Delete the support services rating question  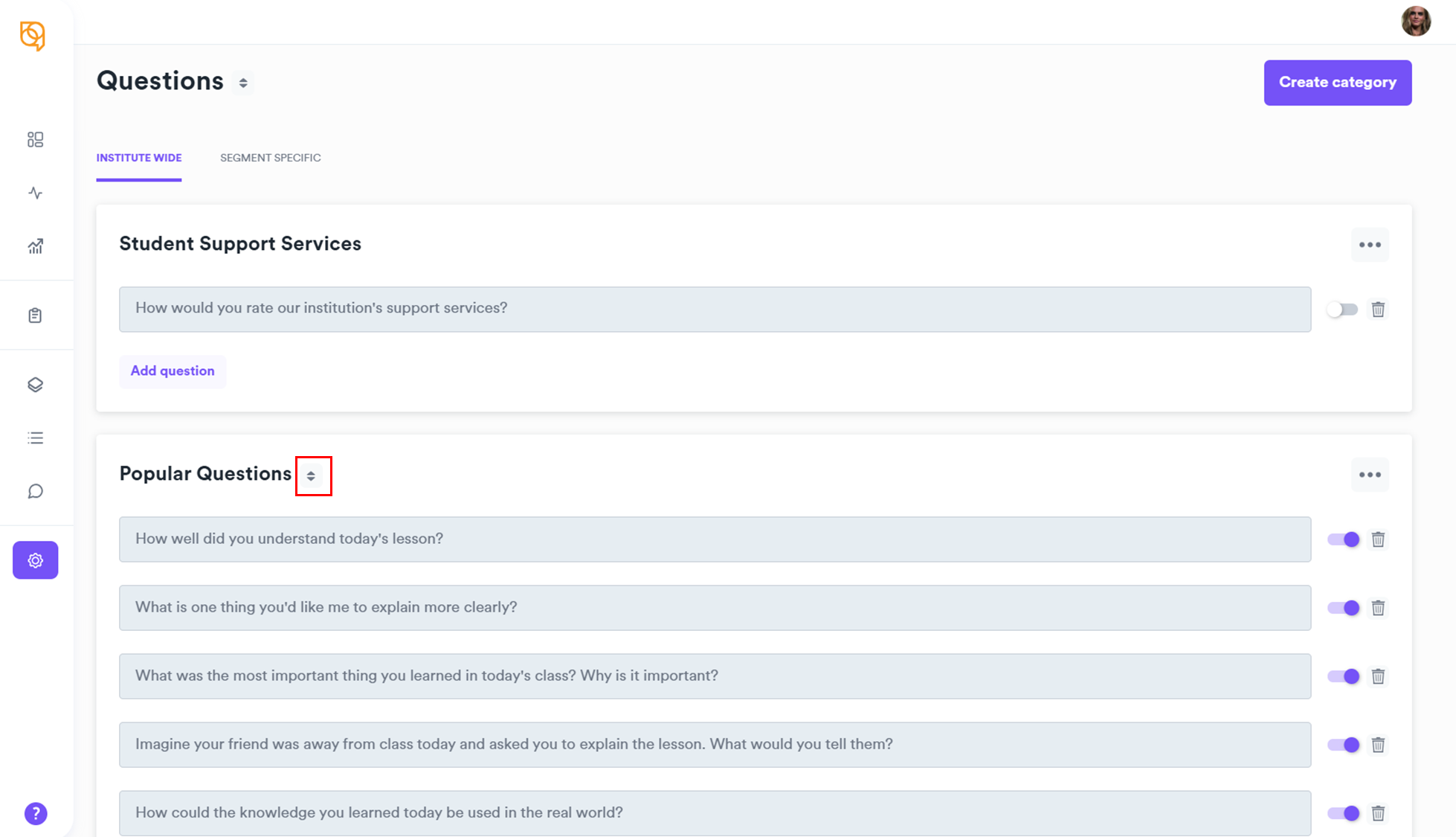click(1378, 310)
